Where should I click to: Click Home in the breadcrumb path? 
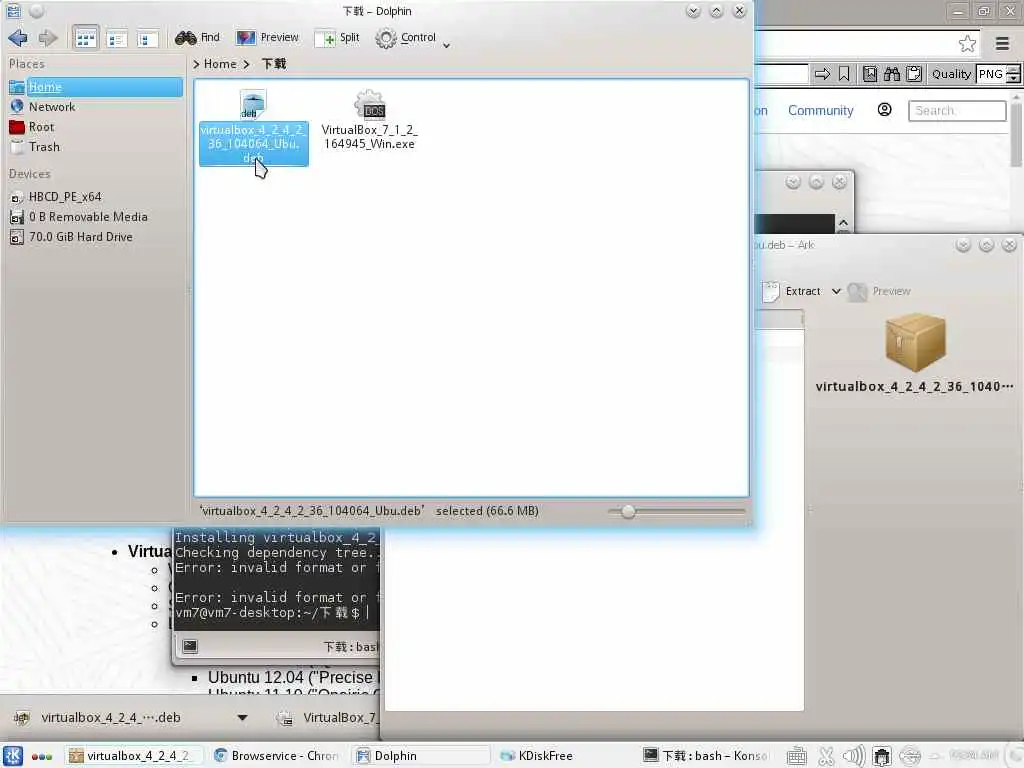(x=220, y=64)
